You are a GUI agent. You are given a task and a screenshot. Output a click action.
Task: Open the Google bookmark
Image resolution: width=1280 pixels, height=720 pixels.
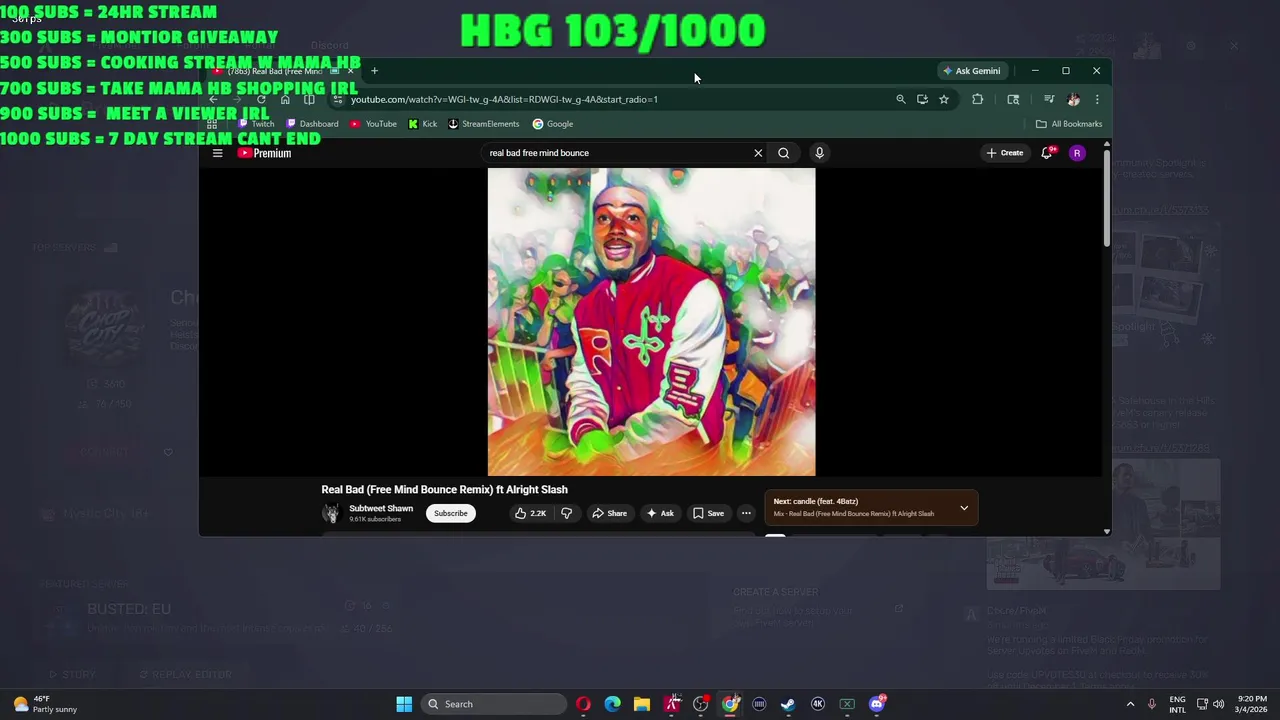coord(552,124)
